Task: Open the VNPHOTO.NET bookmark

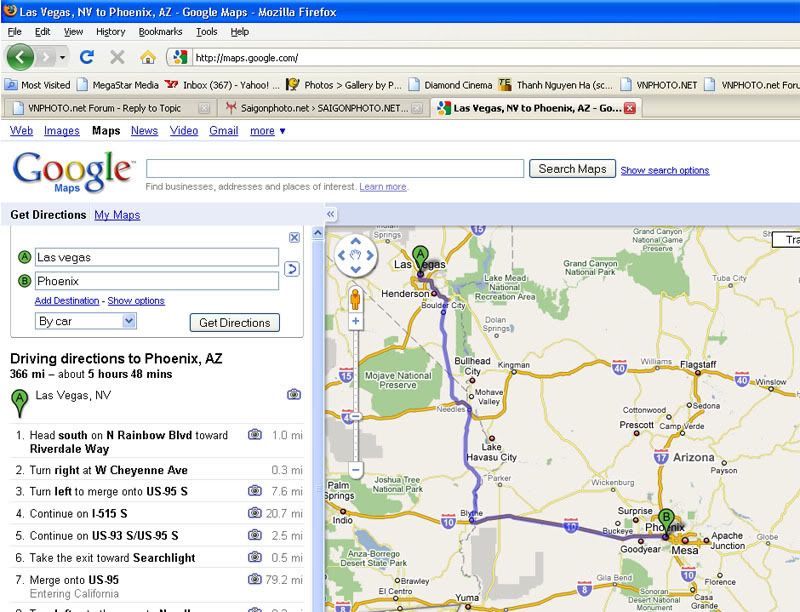Action: tap(659, 85)
